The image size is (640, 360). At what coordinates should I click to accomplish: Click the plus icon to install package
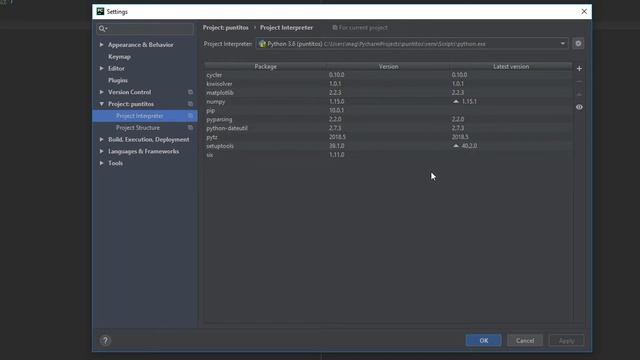(579, 69)
